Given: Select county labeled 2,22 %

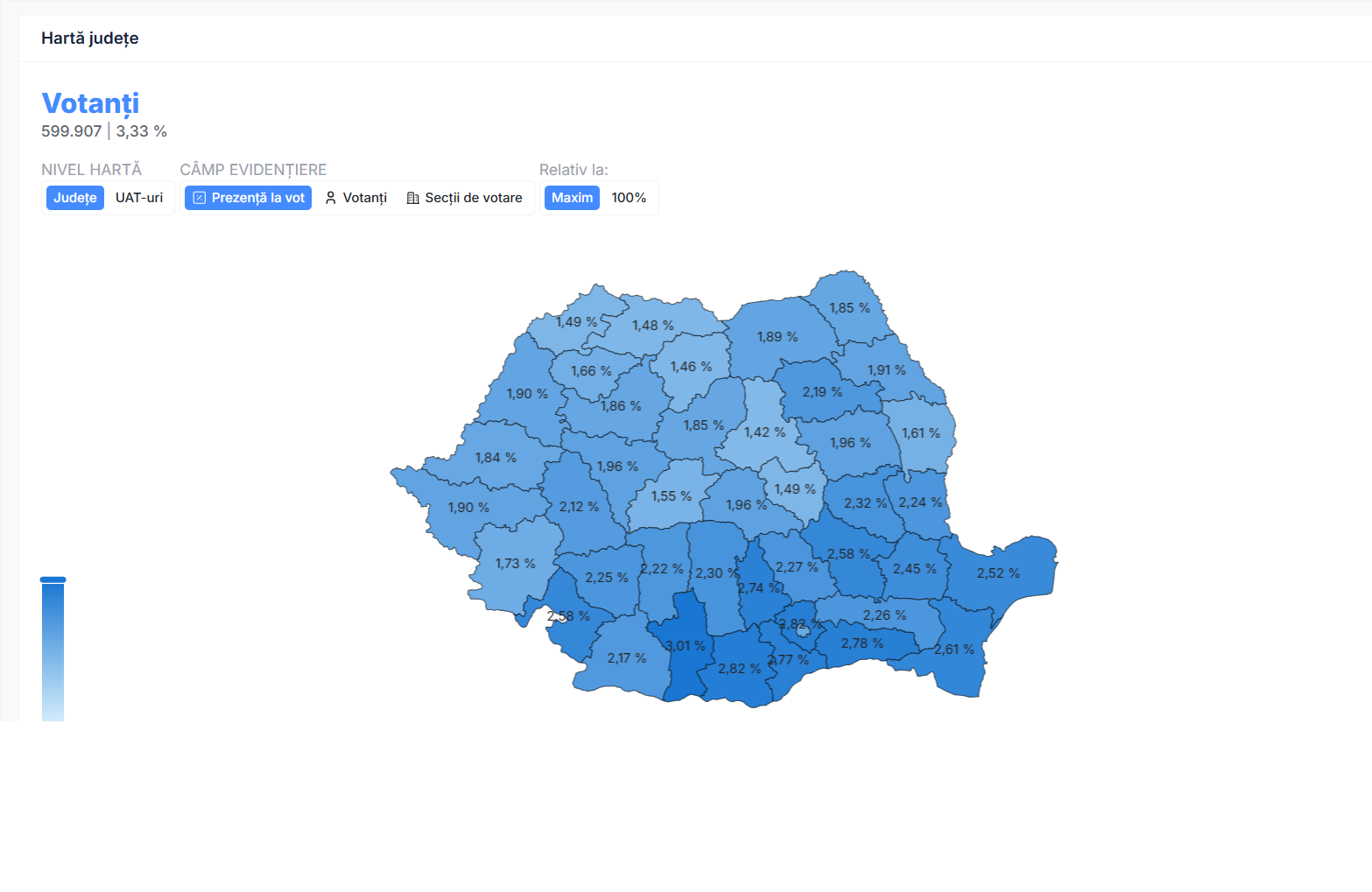Looking at the screenshot, I should tap(661, 569).
